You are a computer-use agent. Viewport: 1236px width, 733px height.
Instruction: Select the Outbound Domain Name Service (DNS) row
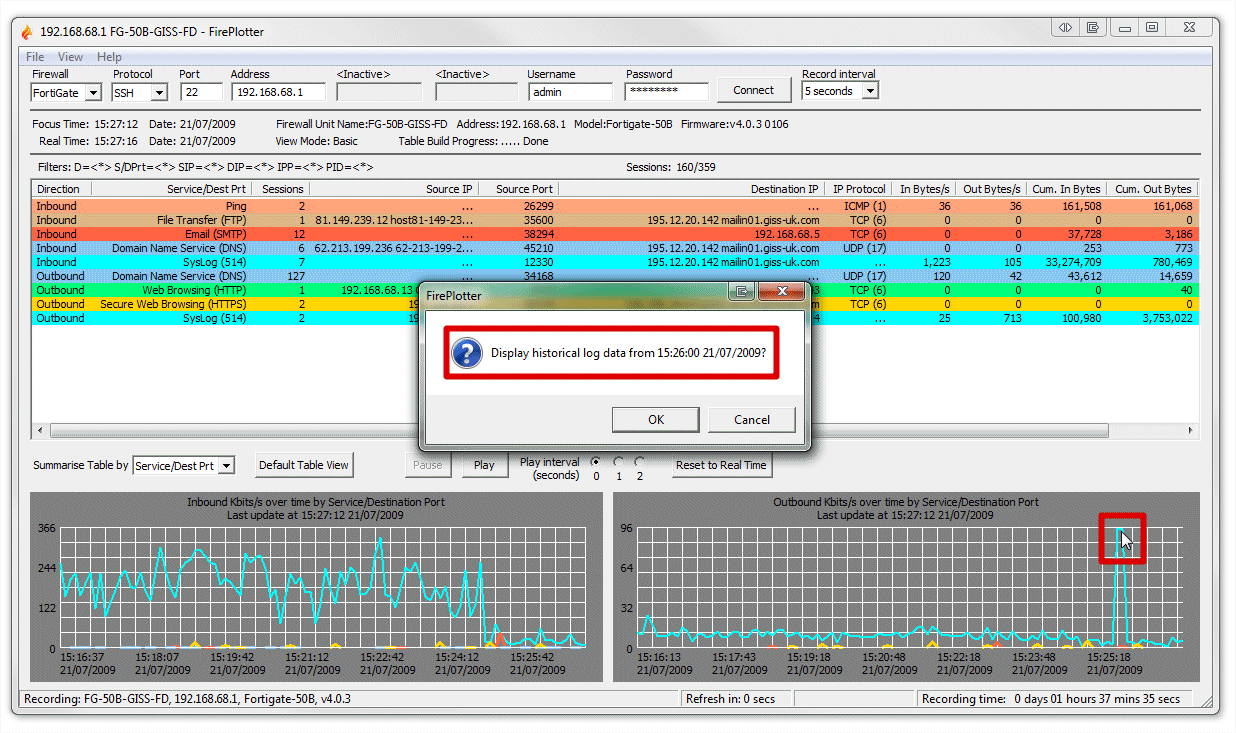tap(615, 276)
